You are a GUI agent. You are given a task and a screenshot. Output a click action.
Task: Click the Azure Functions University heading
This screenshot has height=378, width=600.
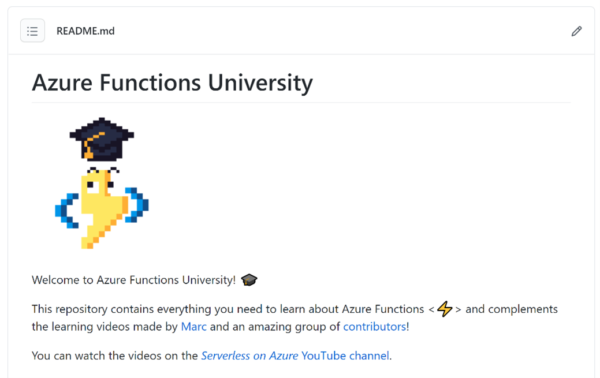(x=172, y=83)
